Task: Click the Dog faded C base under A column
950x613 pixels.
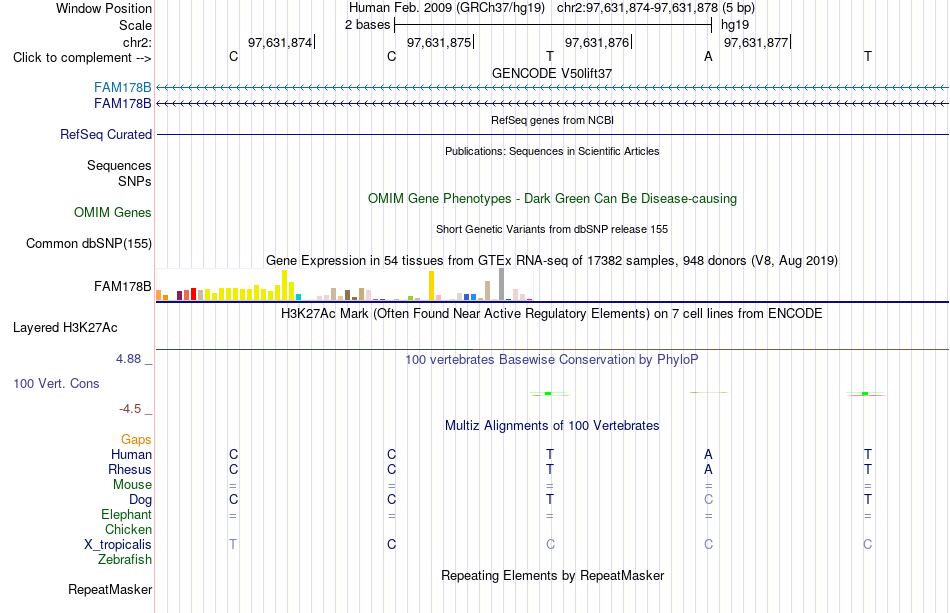Action: tap(708, 500)
